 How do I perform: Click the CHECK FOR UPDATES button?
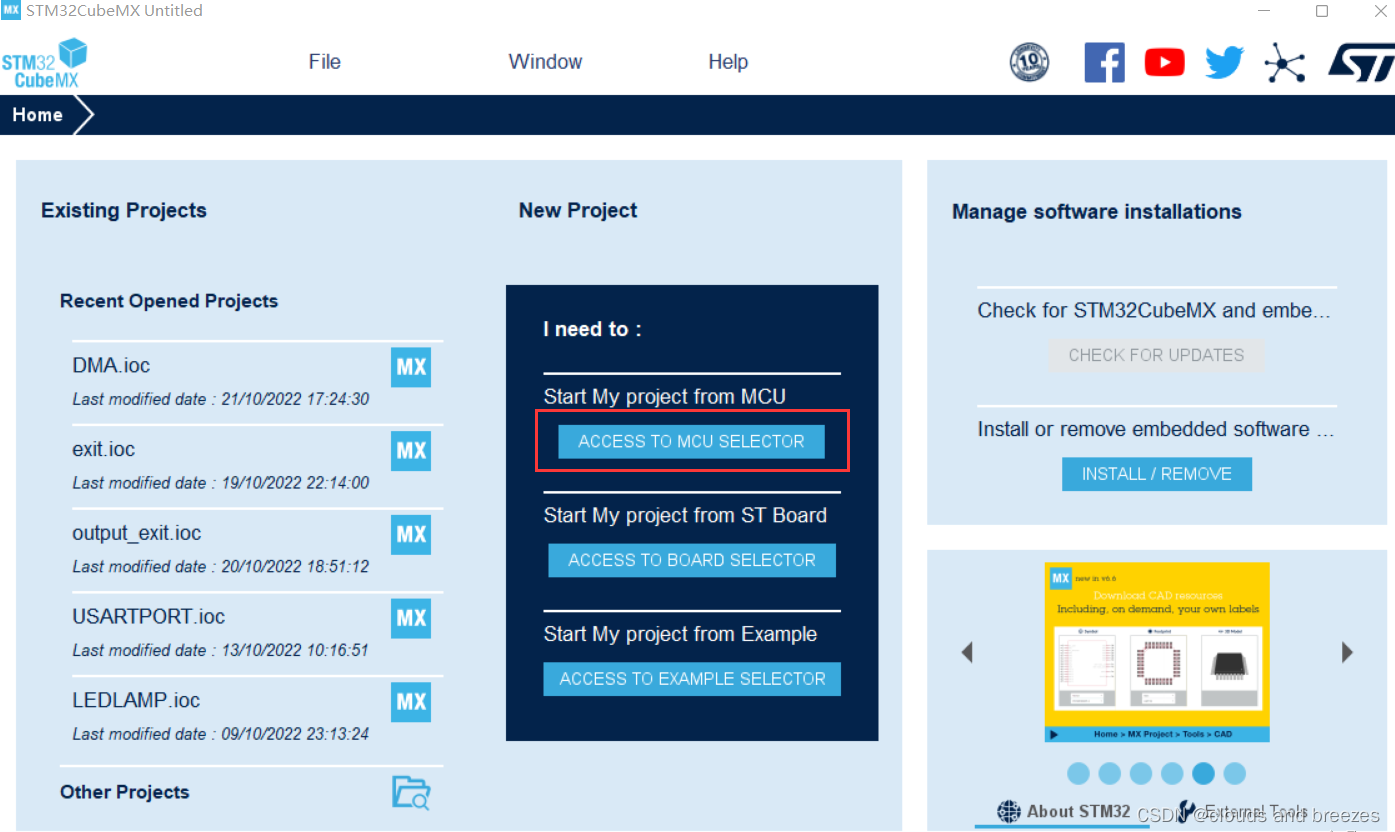coord(1156,355)
